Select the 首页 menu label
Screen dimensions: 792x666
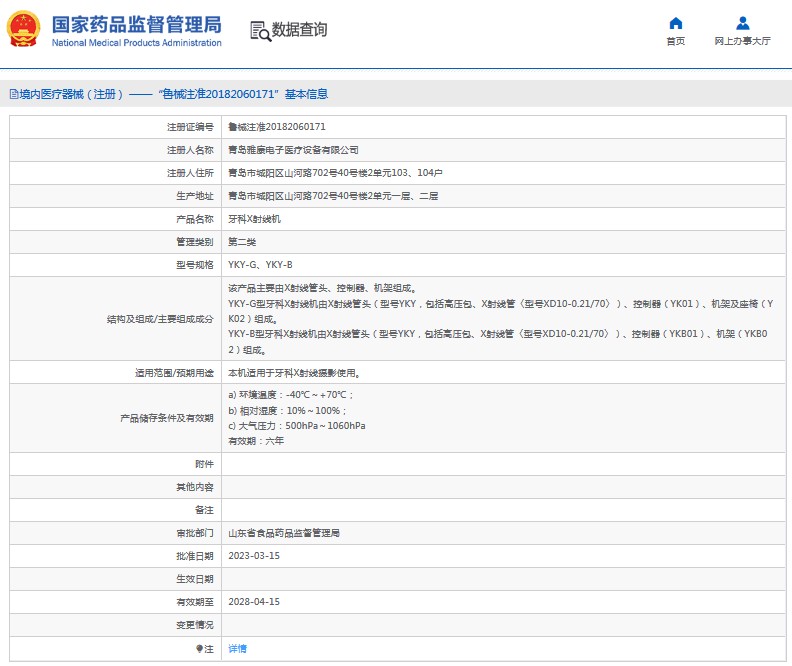click(x=676, y=42)
